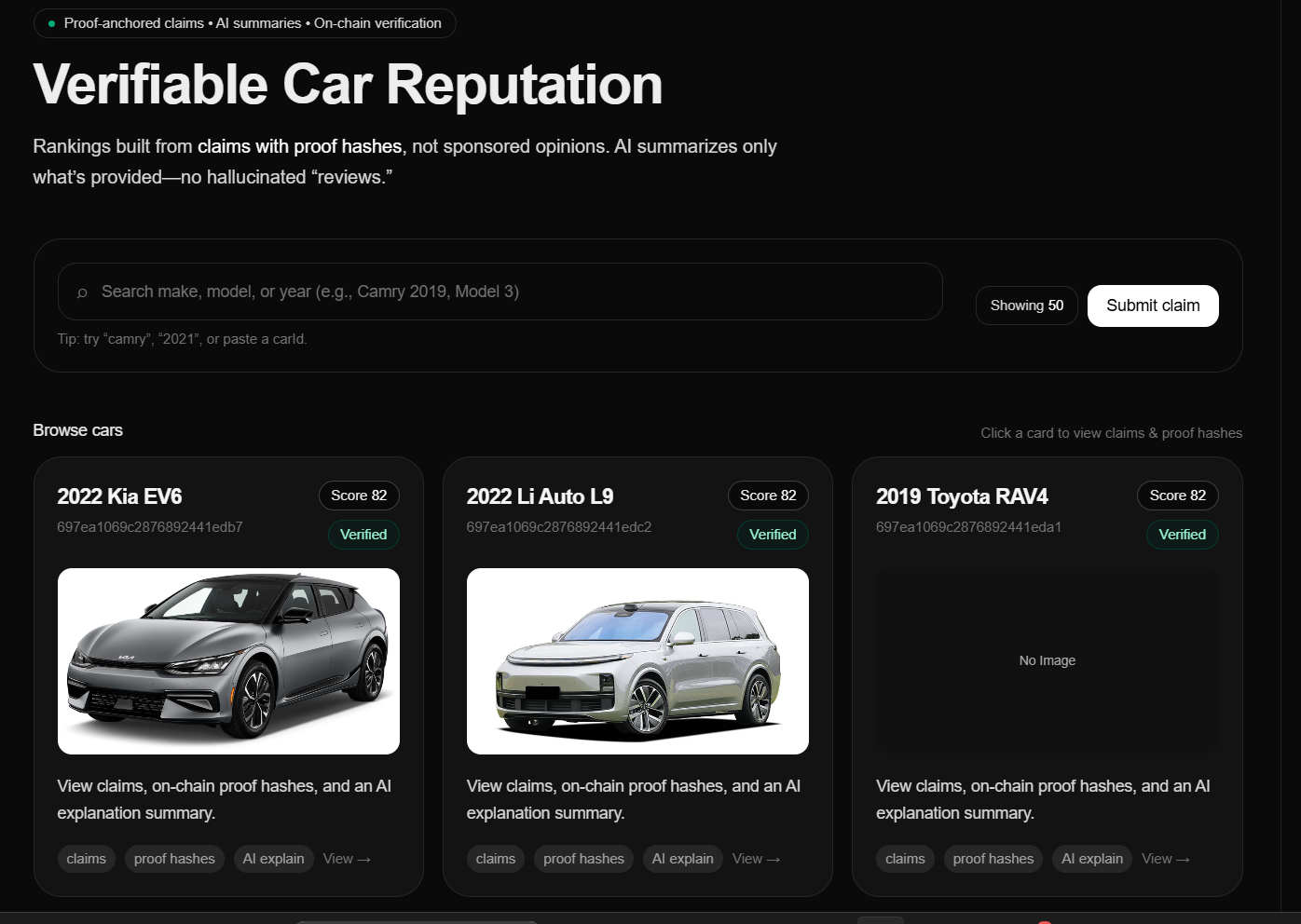Select AI explain tag on Toyota RAV4 card

point(1092,859)
